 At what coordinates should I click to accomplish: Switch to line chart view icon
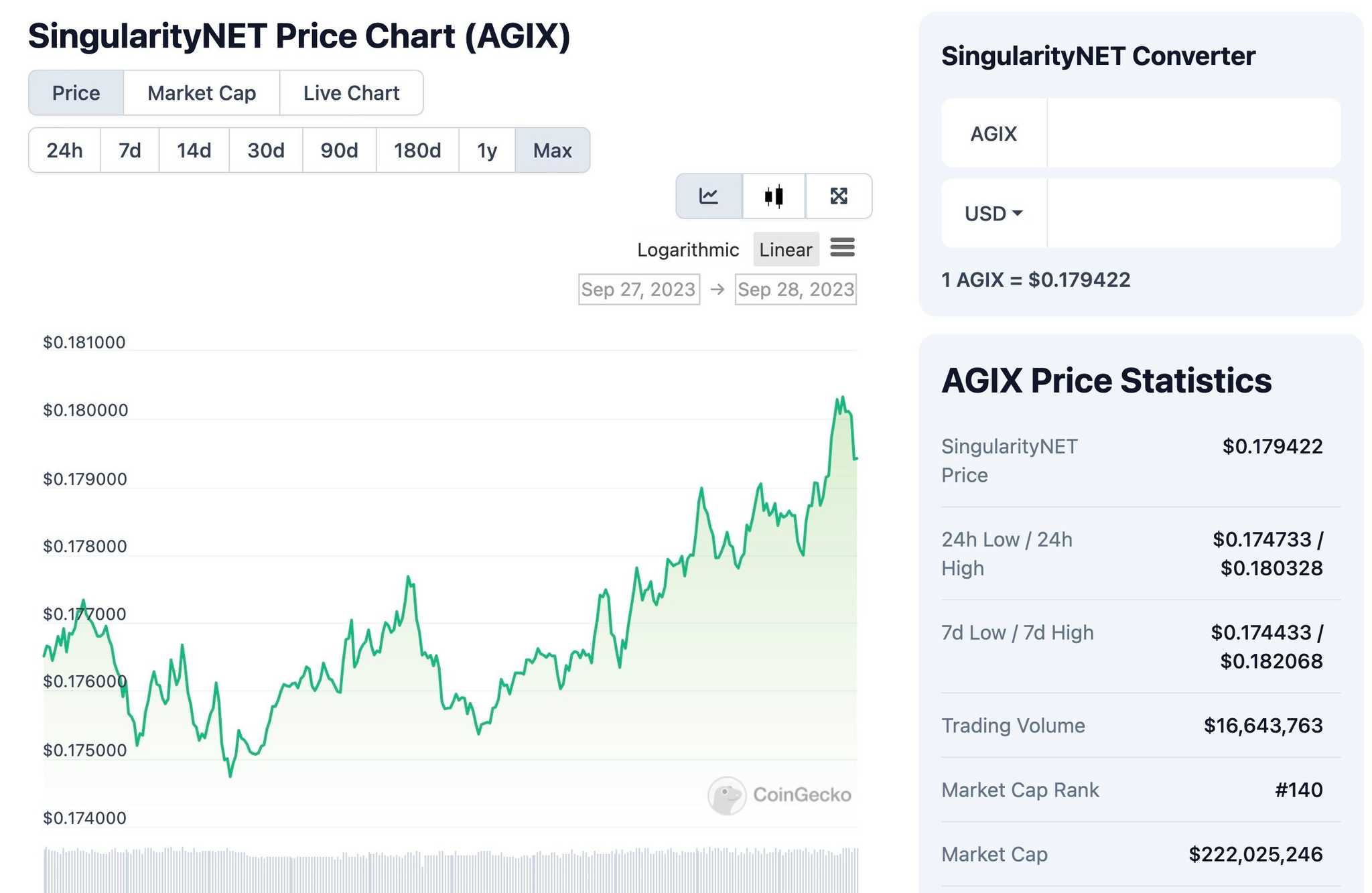(709, 196)
